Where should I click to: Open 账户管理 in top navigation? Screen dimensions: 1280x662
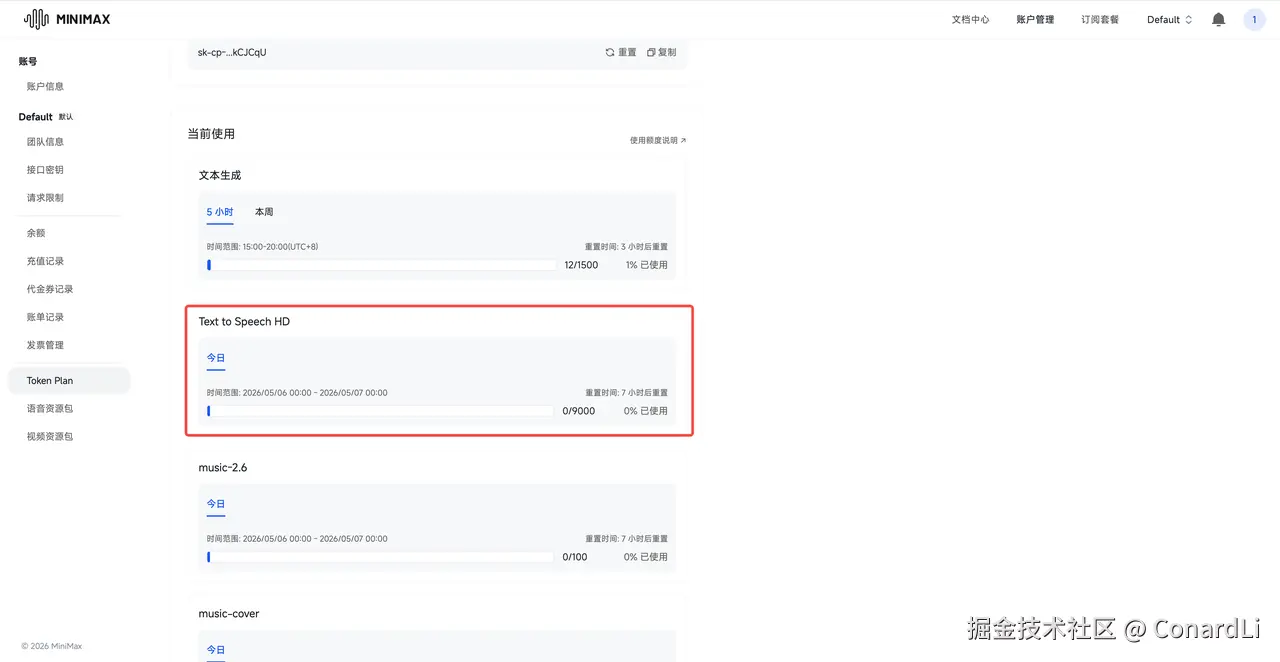pos(1035,19)
